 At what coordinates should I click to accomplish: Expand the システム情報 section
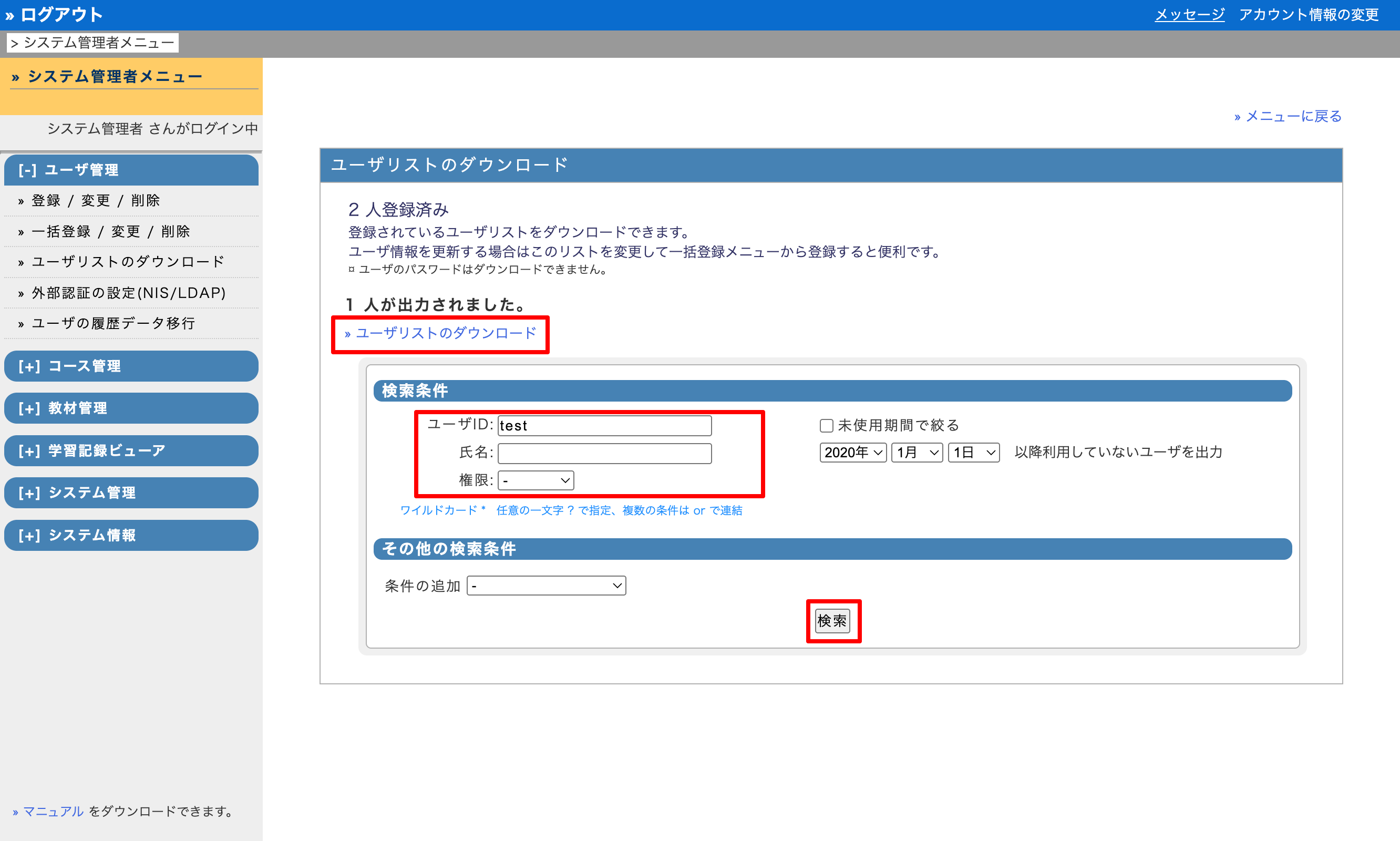131,535
